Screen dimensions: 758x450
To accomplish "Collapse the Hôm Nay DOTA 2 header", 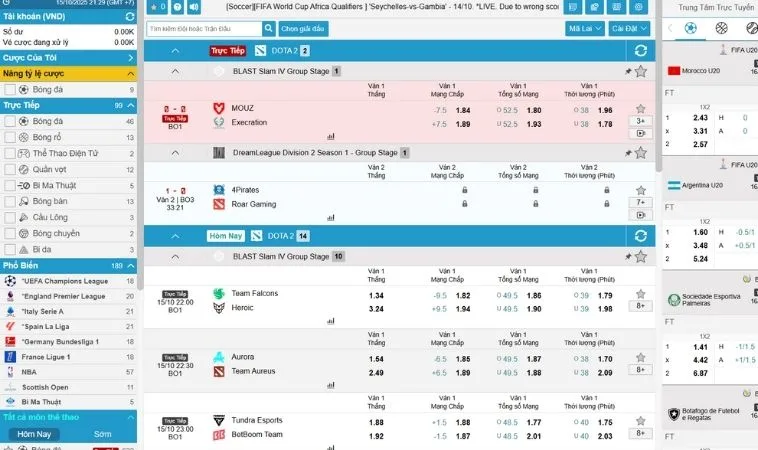I will (x=175, y=236).
